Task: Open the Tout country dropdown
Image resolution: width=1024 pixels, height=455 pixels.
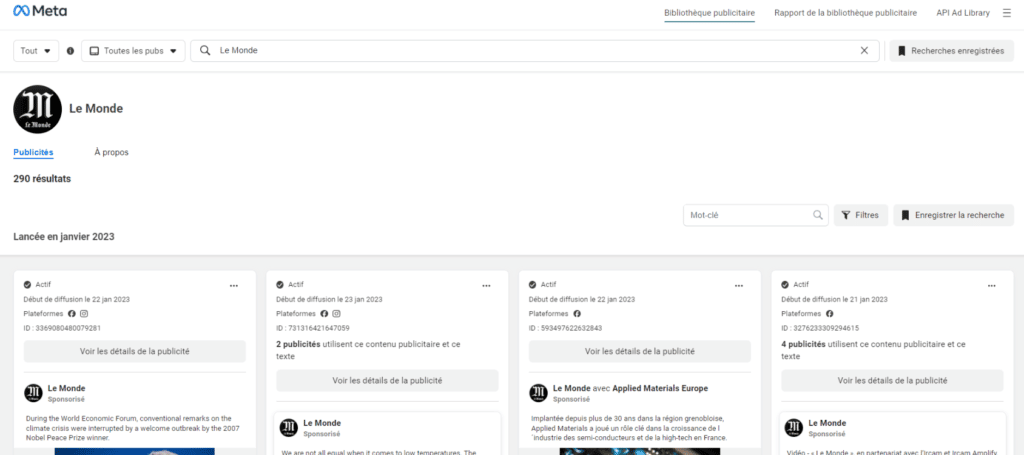Action: 36,51
